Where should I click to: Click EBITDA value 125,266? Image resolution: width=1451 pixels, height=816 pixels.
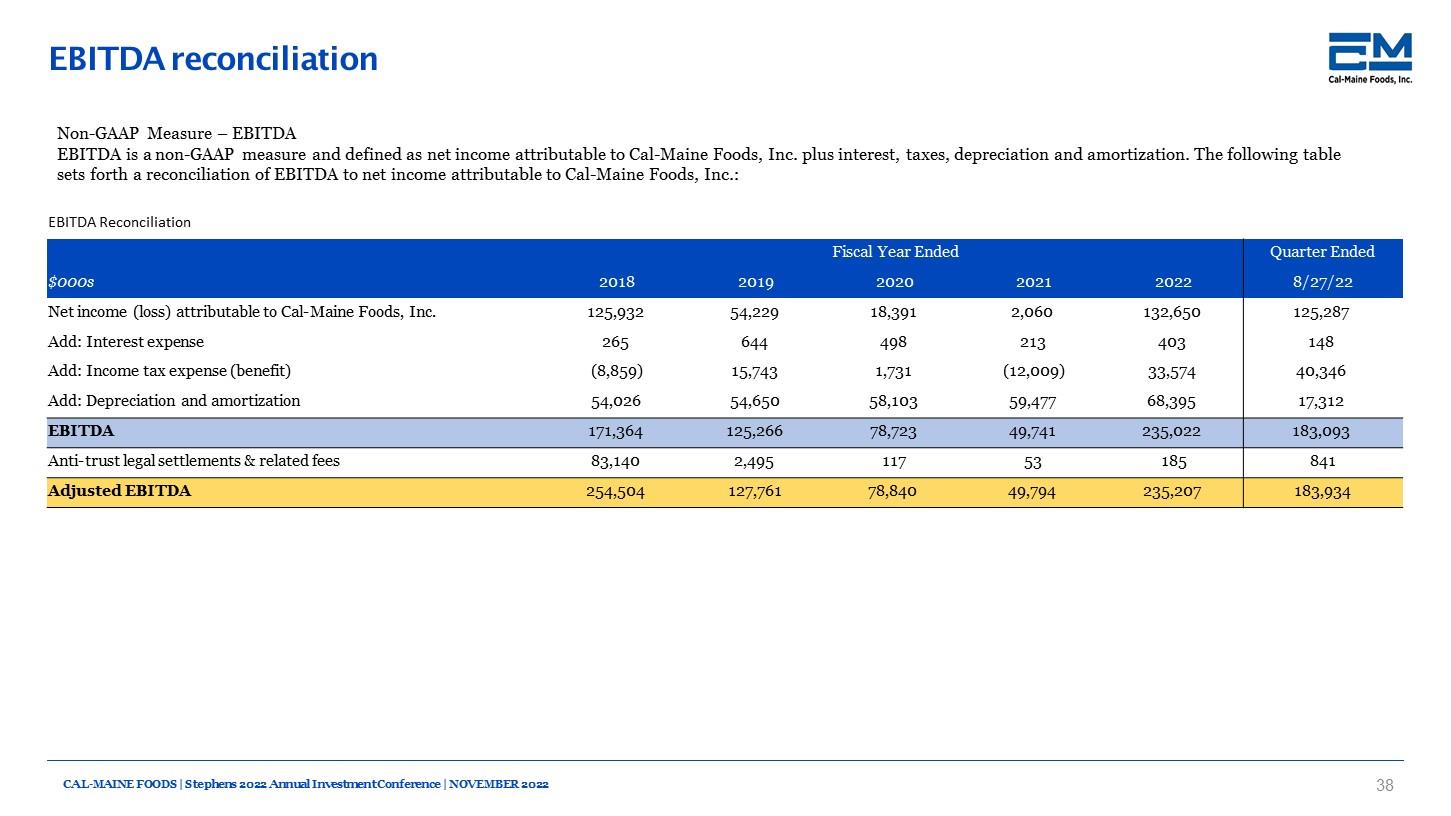pos(755,432)
